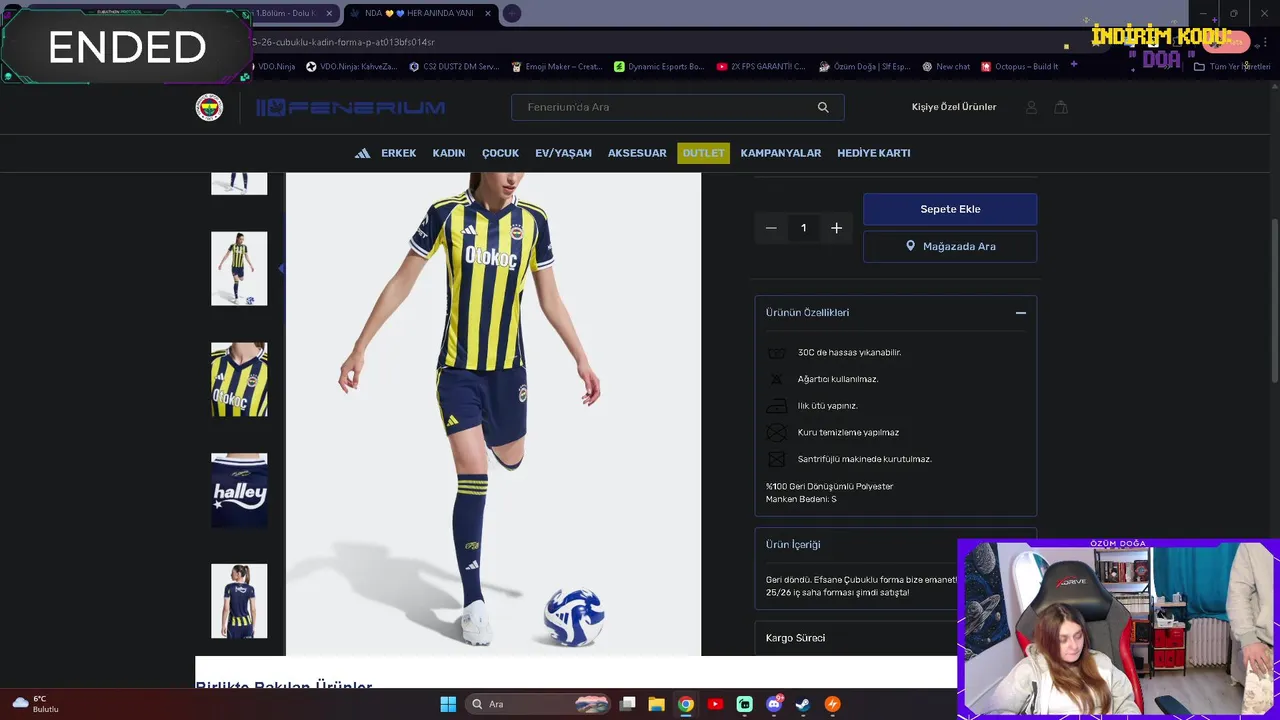Open Kişiye Özel Ürünler link
The width and height of the screenshot is (1280, 720).
click(954, 107)
